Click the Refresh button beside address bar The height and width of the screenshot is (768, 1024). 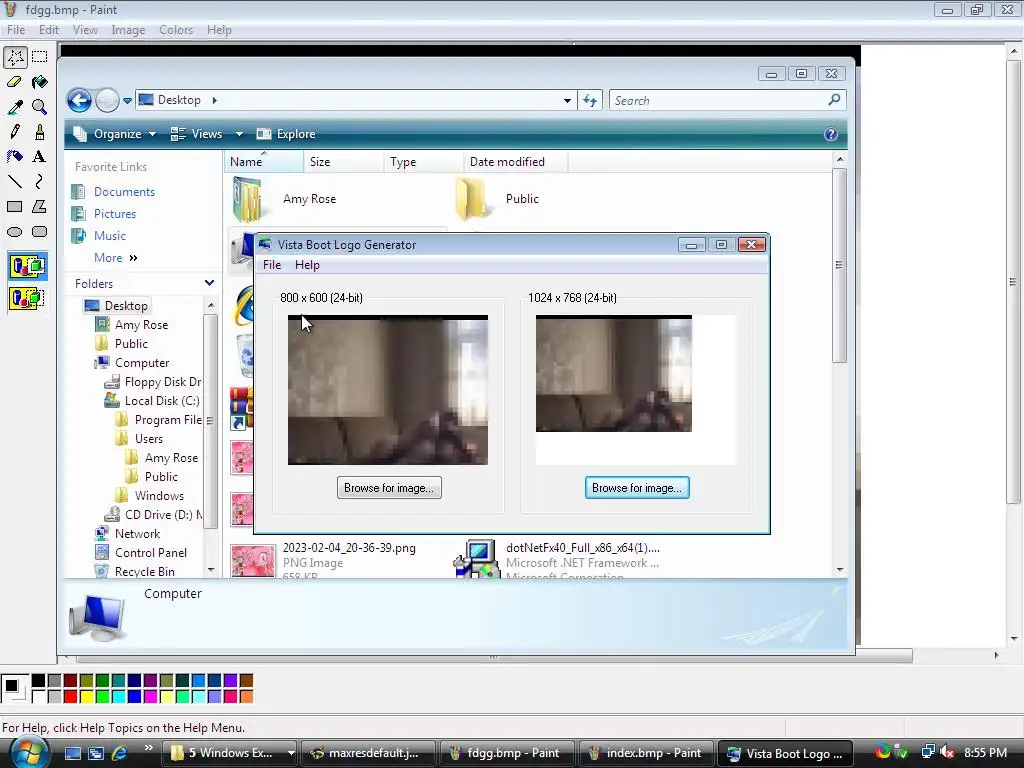point(590,101)
